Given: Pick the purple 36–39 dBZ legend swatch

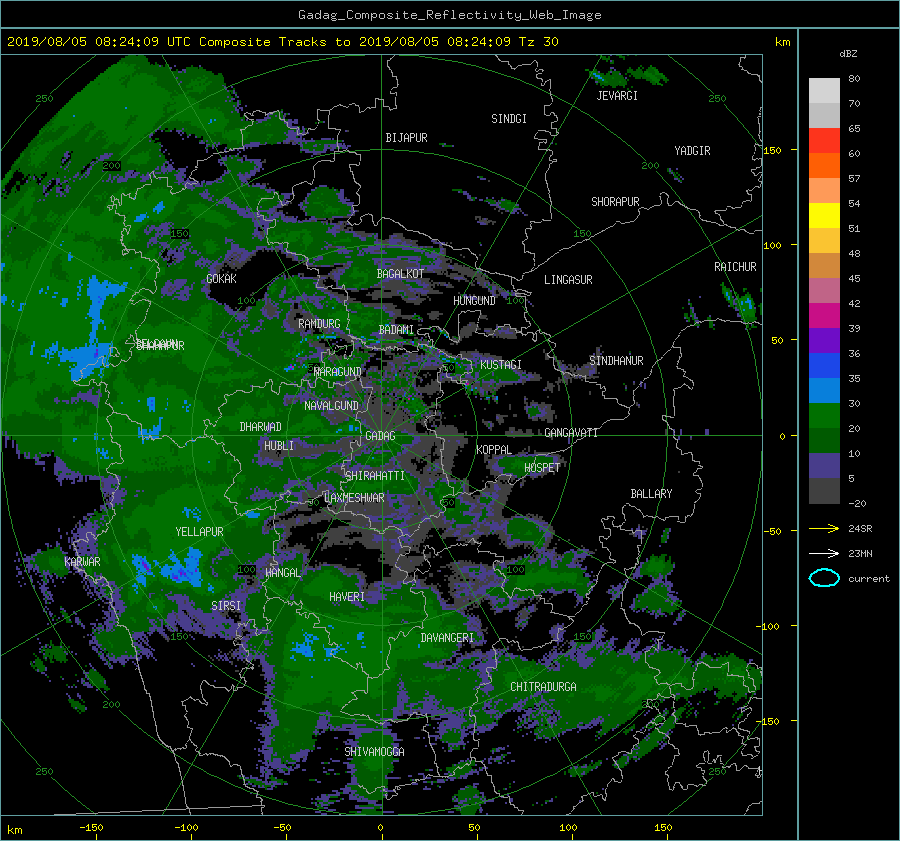Looking at the screenshot, I should (x=824, y=340).
